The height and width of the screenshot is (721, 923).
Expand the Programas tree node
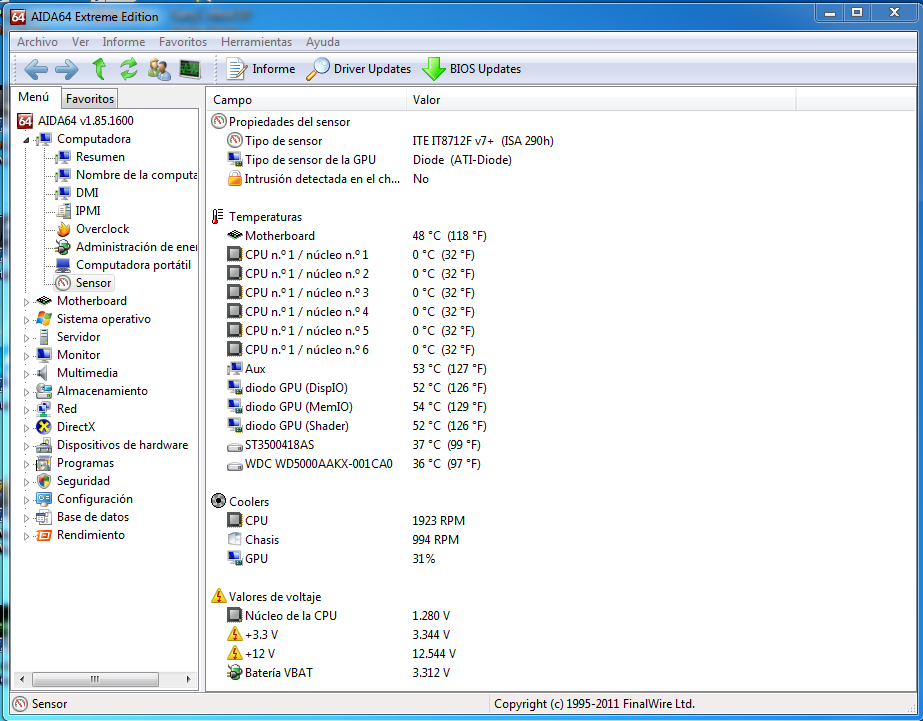[26, 464]
